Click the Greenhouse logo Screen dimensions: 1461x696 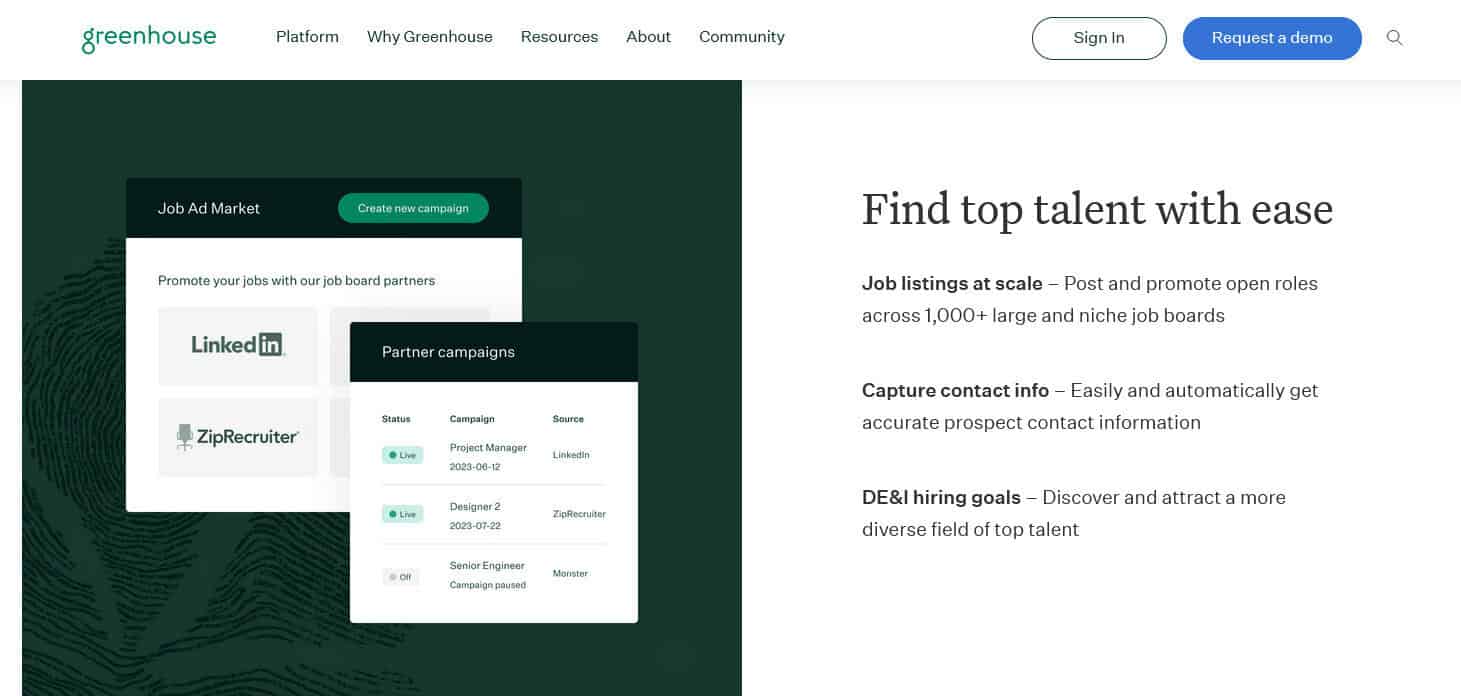[x=149, y=38]
